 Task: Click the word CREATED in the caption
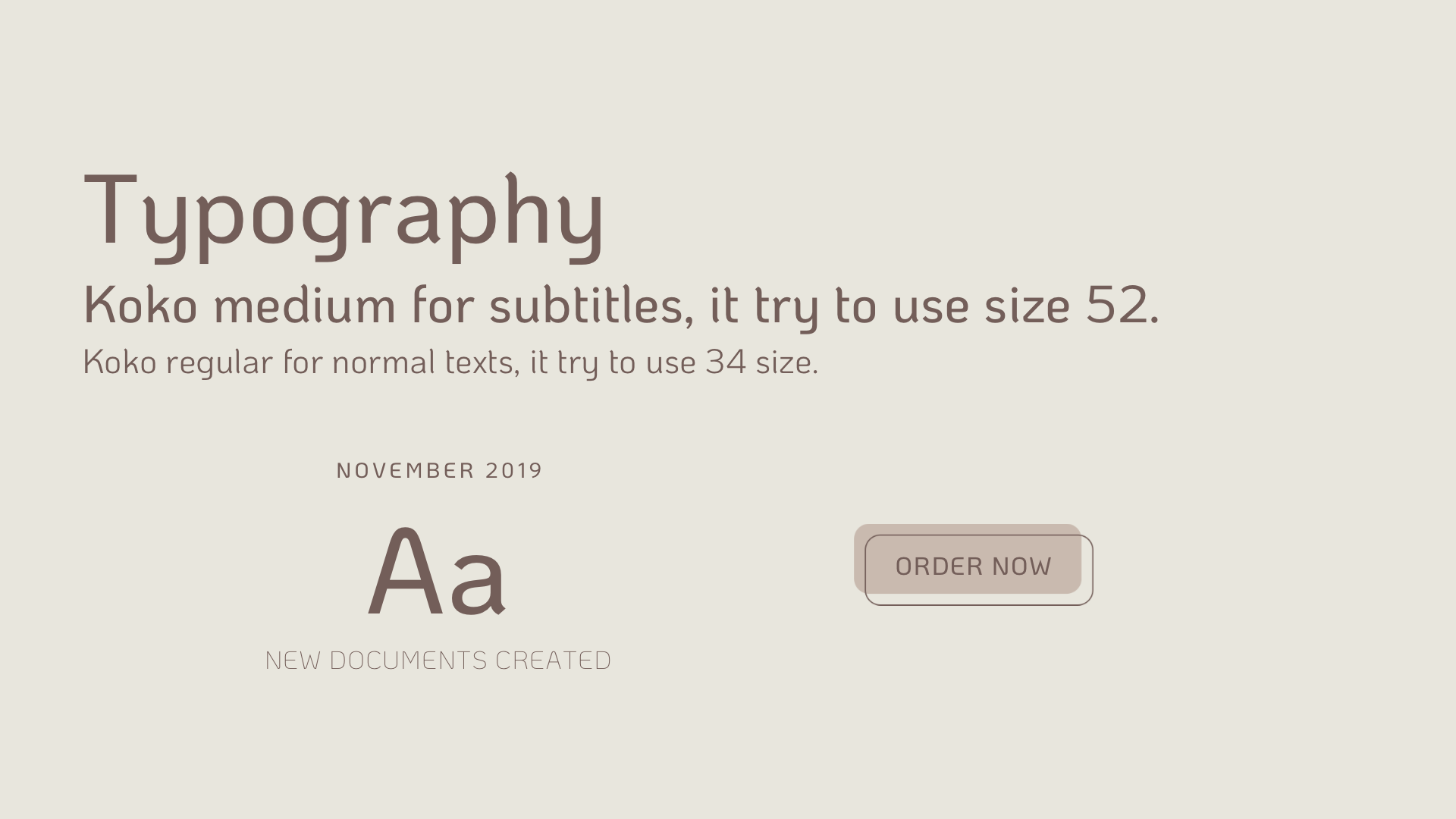coord(553,661)
